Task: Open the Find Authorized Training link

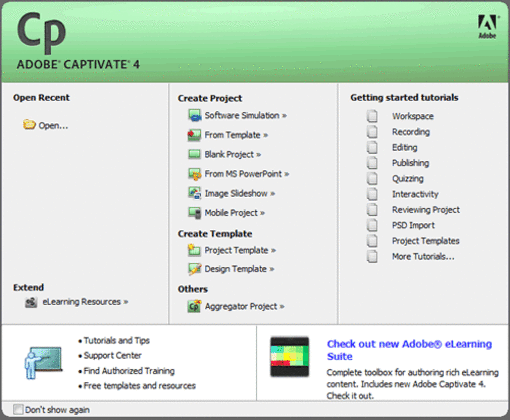Action: click(x=129, y=371)
